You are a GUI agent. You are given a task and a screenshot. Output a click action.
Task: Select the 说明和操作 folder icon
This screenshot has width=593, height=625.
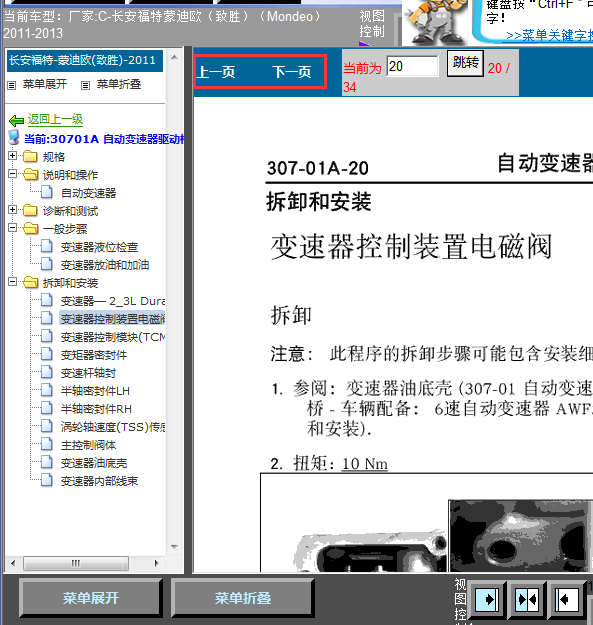(30, 175)
